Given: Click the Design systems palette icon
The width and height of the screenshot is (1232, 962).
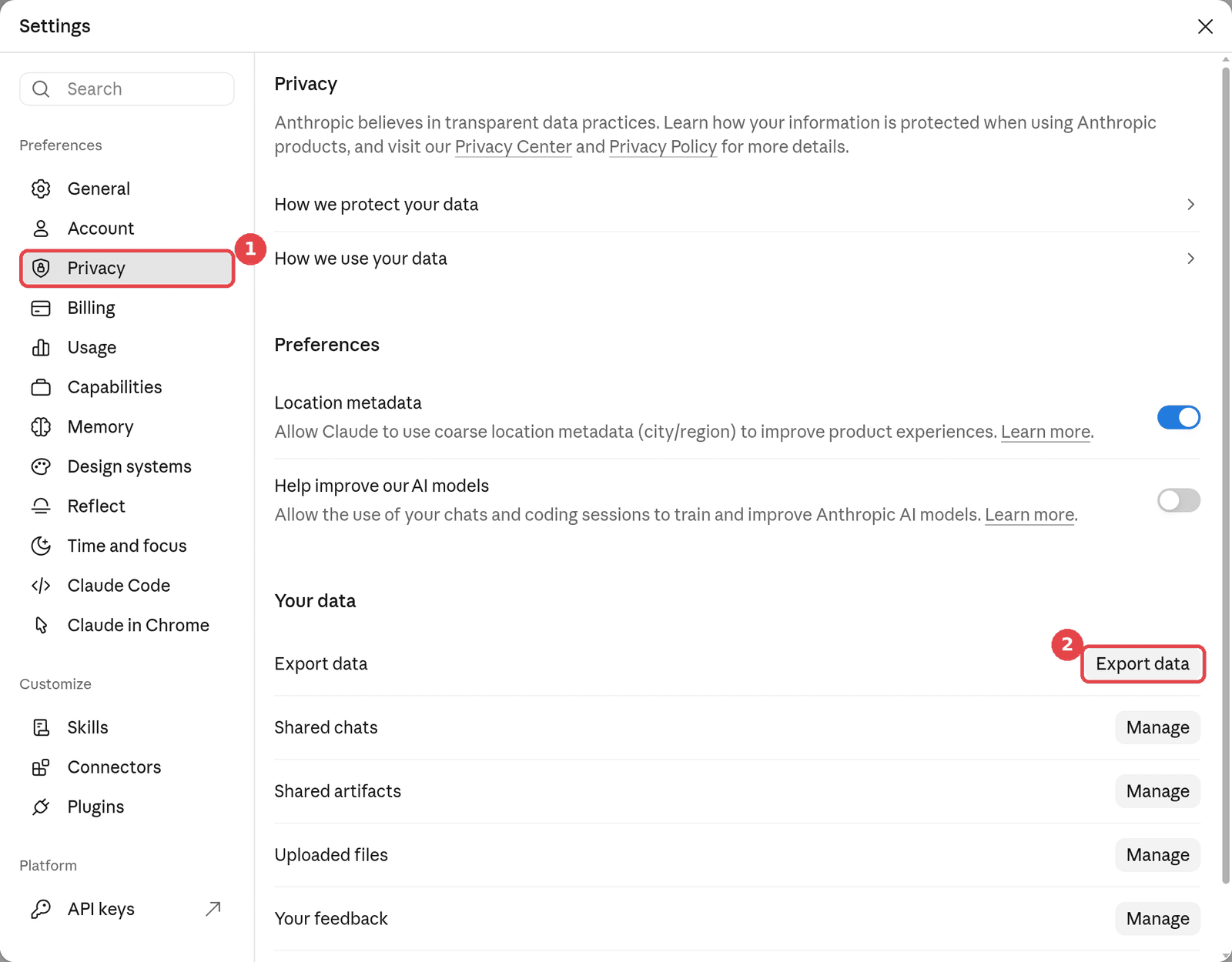Looking at the screenshot, I should click(x=41, y=466).
